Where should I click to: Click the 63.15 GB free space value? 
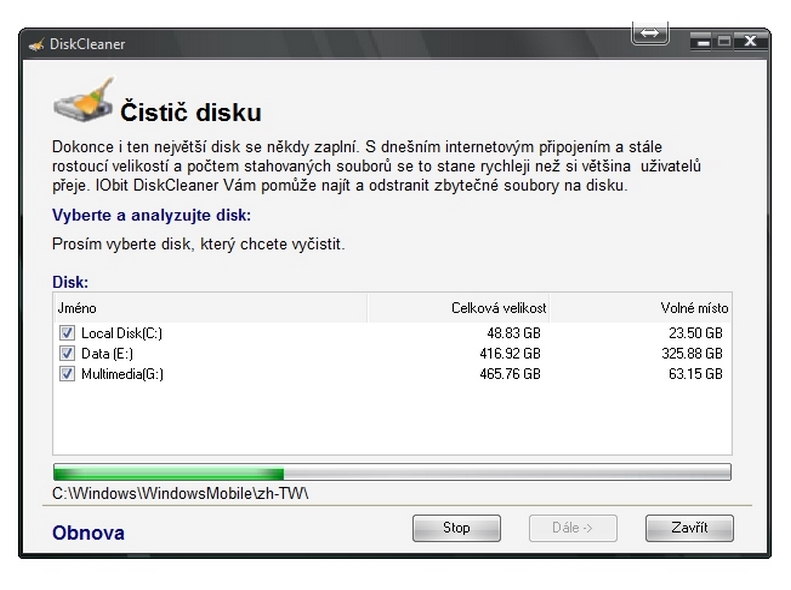pyautogui.click(x=696, y=374)
